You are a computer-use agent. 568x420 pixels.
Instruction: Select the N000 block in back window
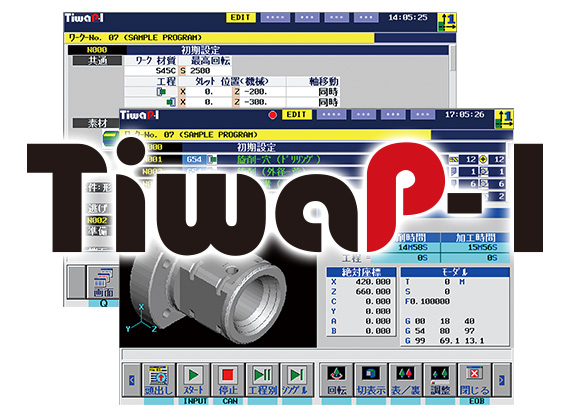pyautogui.click(x=97, y=50)
